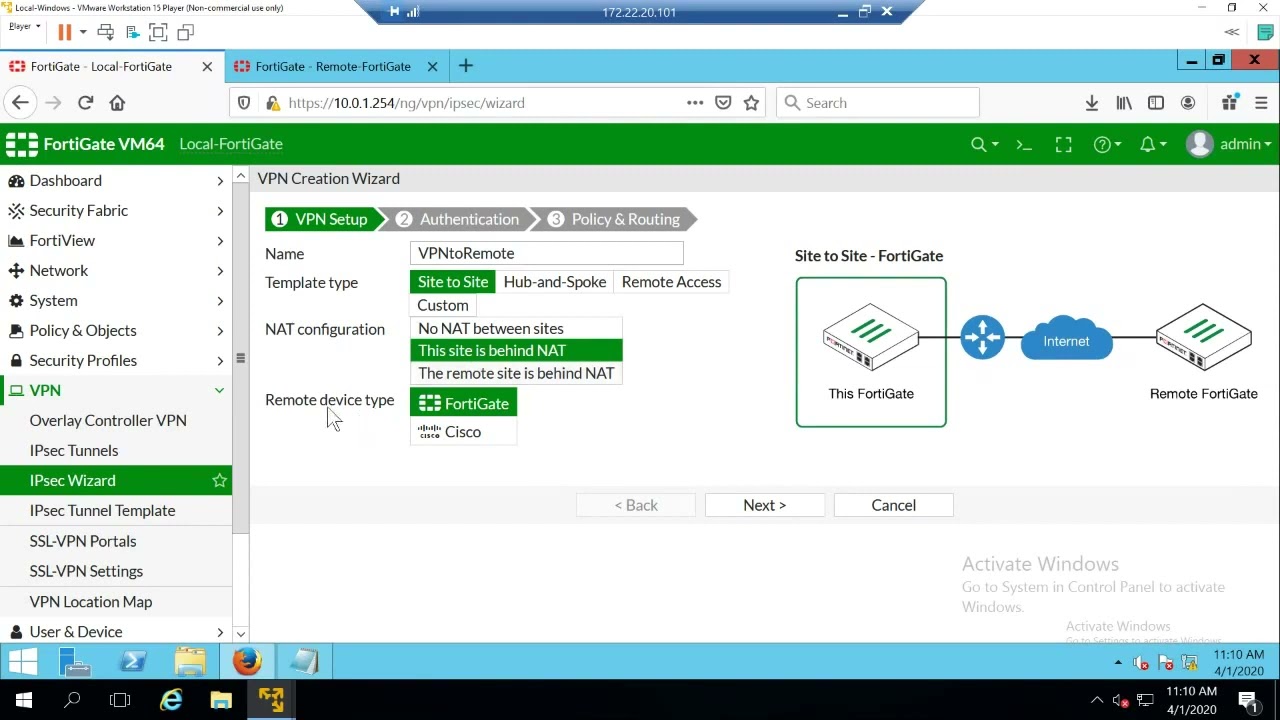Open the Firefox hamburger menu
The width and height of the screenshot is (1280, 720).
pyautogui.click(x=1261, y=103)
